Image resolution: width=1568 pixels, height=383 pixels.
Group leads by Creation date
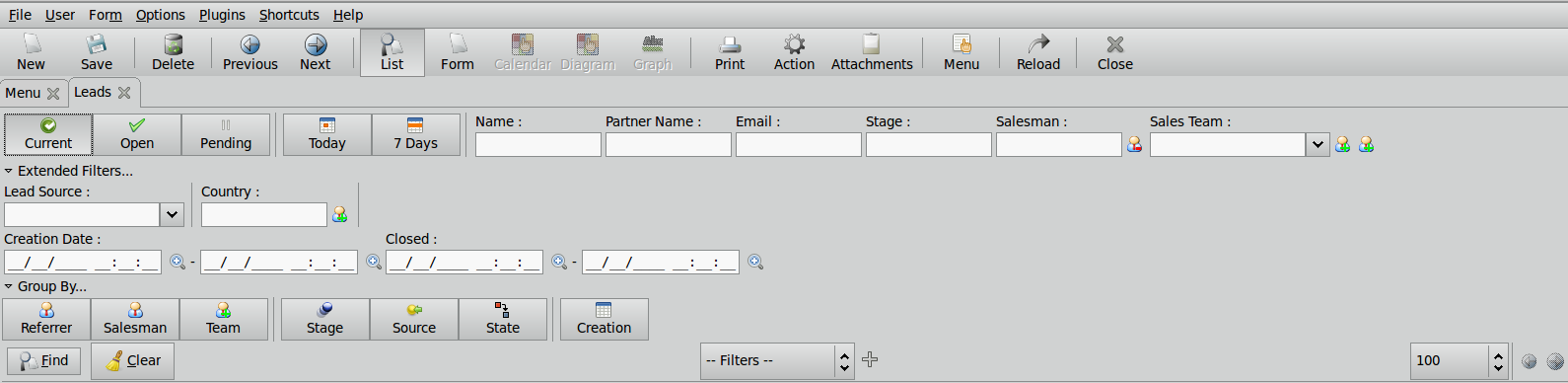point(605,319)
